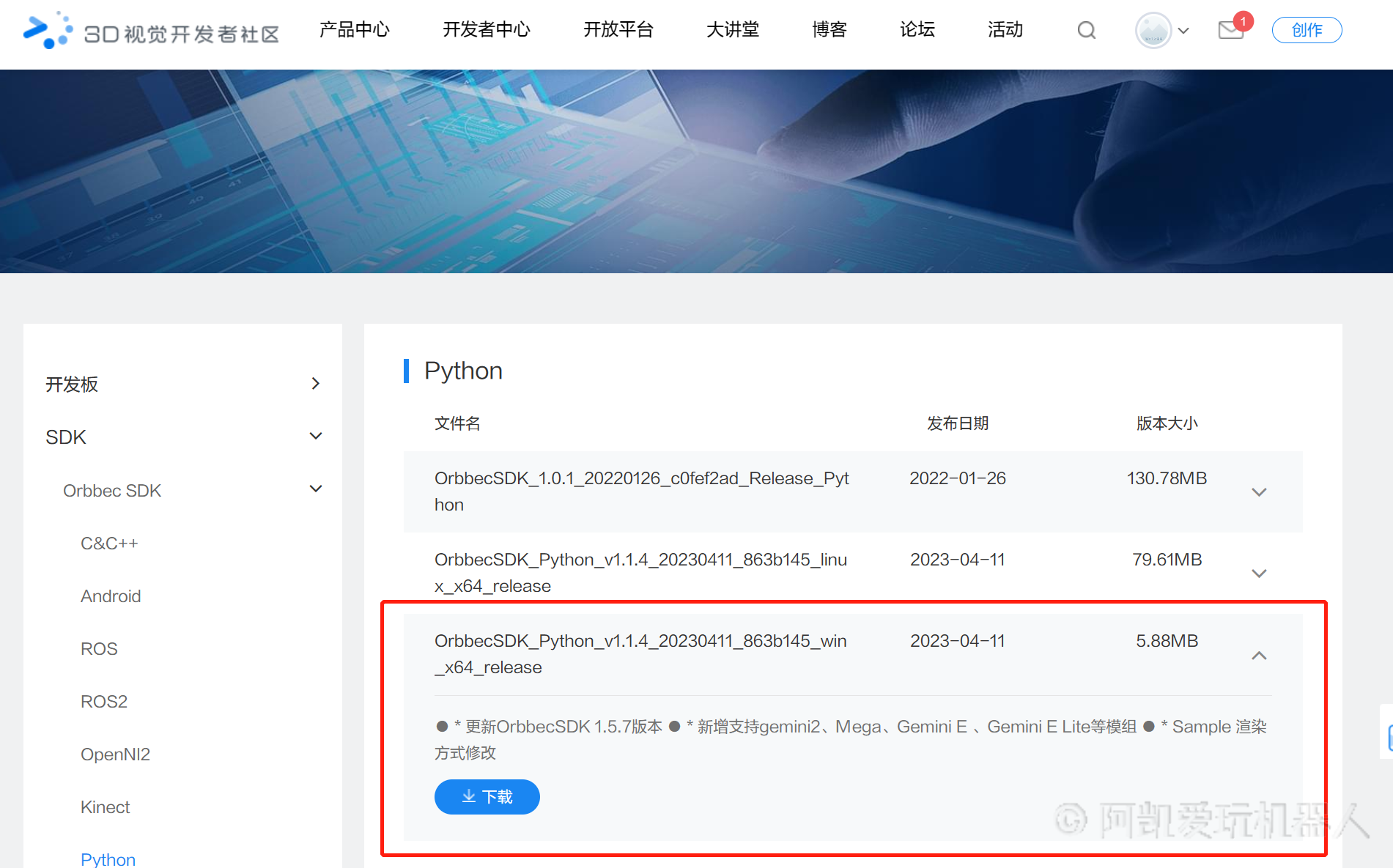Open the mail notifications envelope icon
Screen dimensions: 1393x868
click(1231, 30)
